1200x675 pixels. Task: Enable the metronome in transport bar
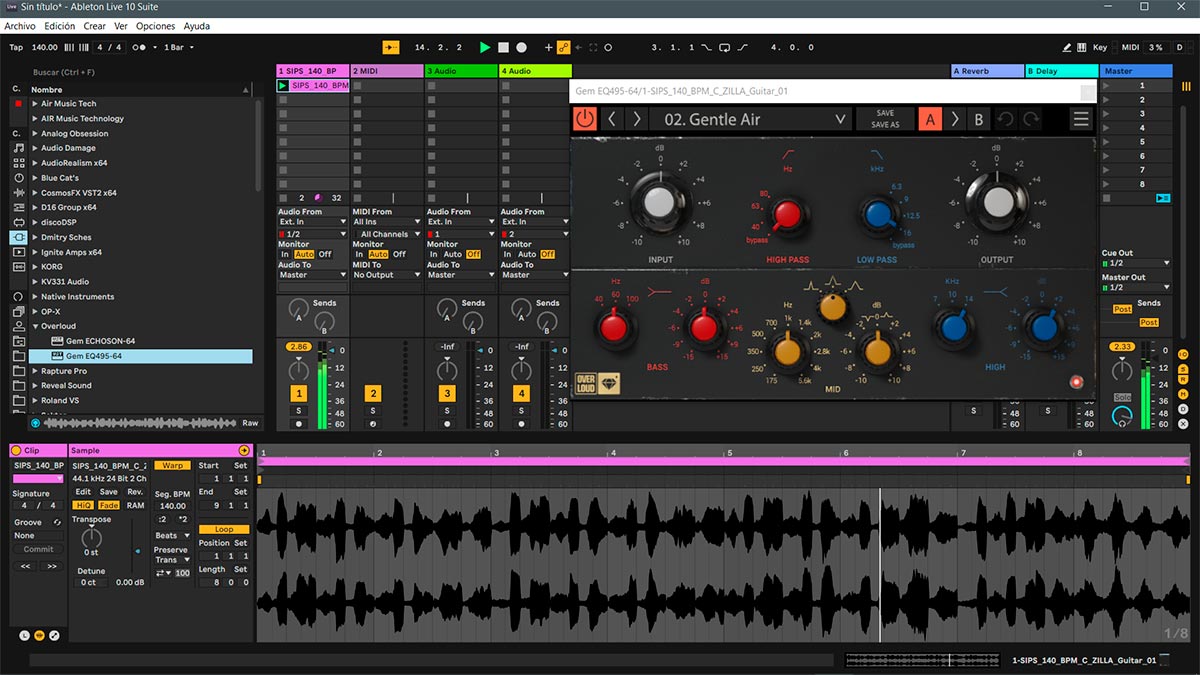pos(141,47)
